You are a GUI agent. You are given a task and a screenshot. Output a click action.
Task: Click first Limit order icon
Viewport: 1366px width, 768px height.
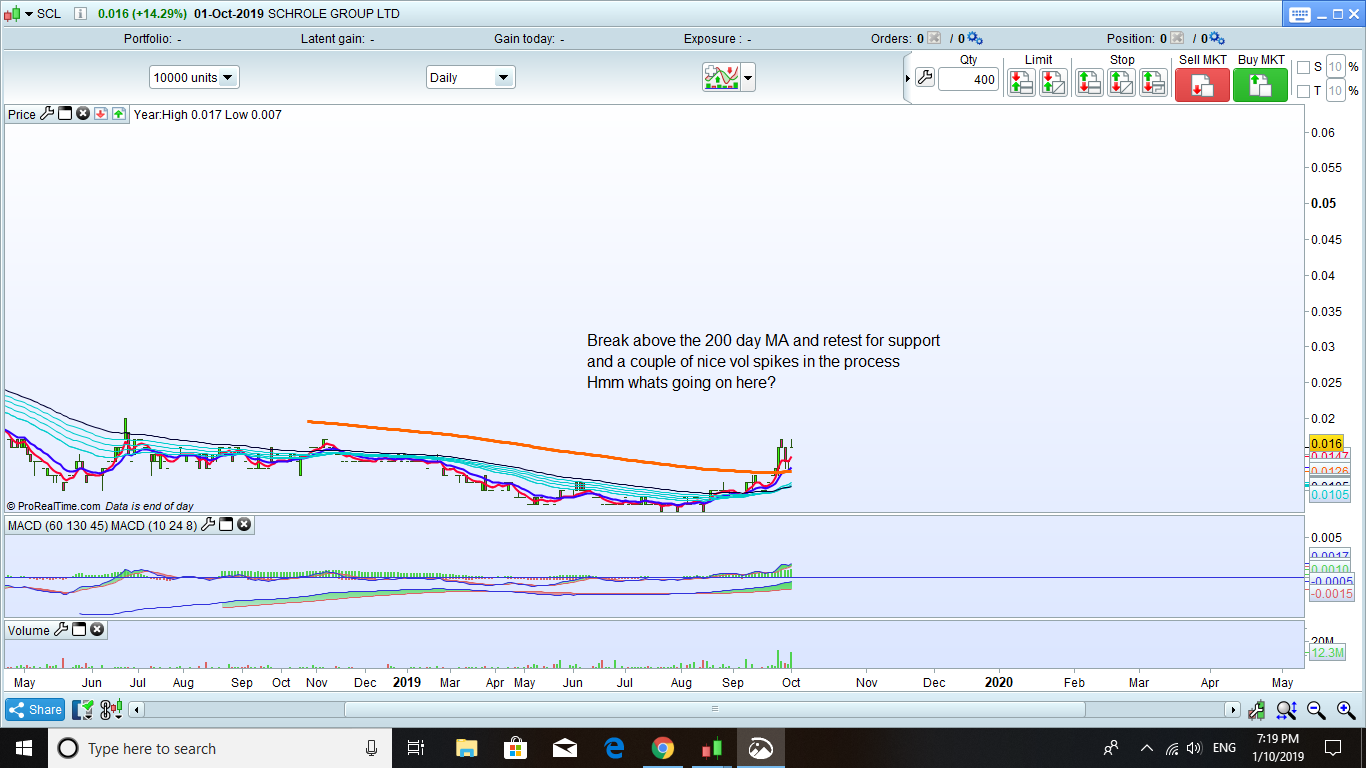pos(1021,82)
